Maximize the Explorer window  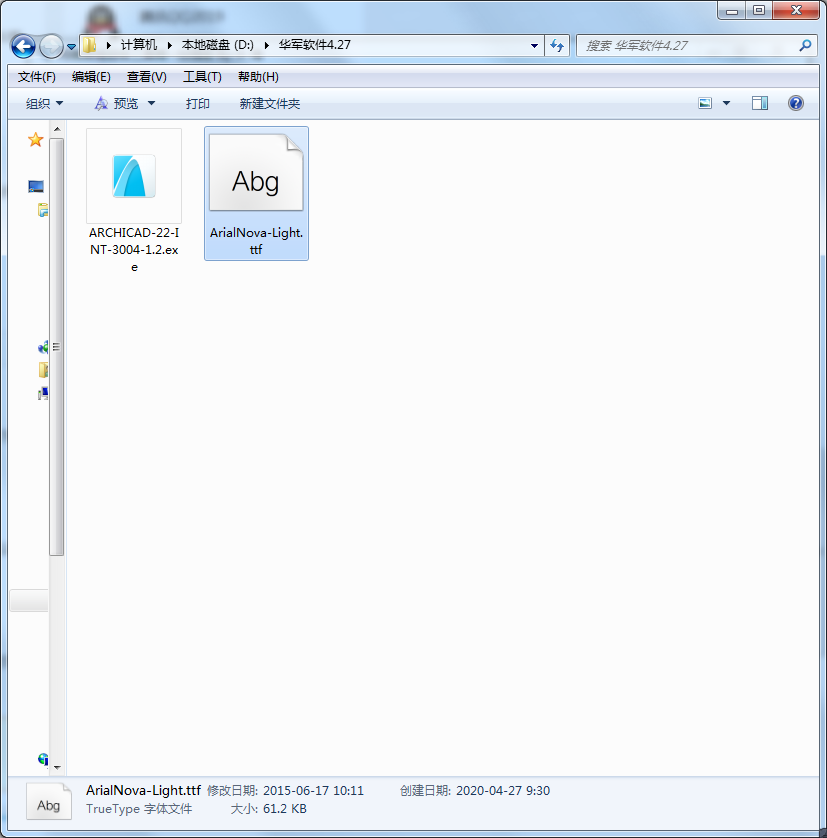[x=759, y=11]
